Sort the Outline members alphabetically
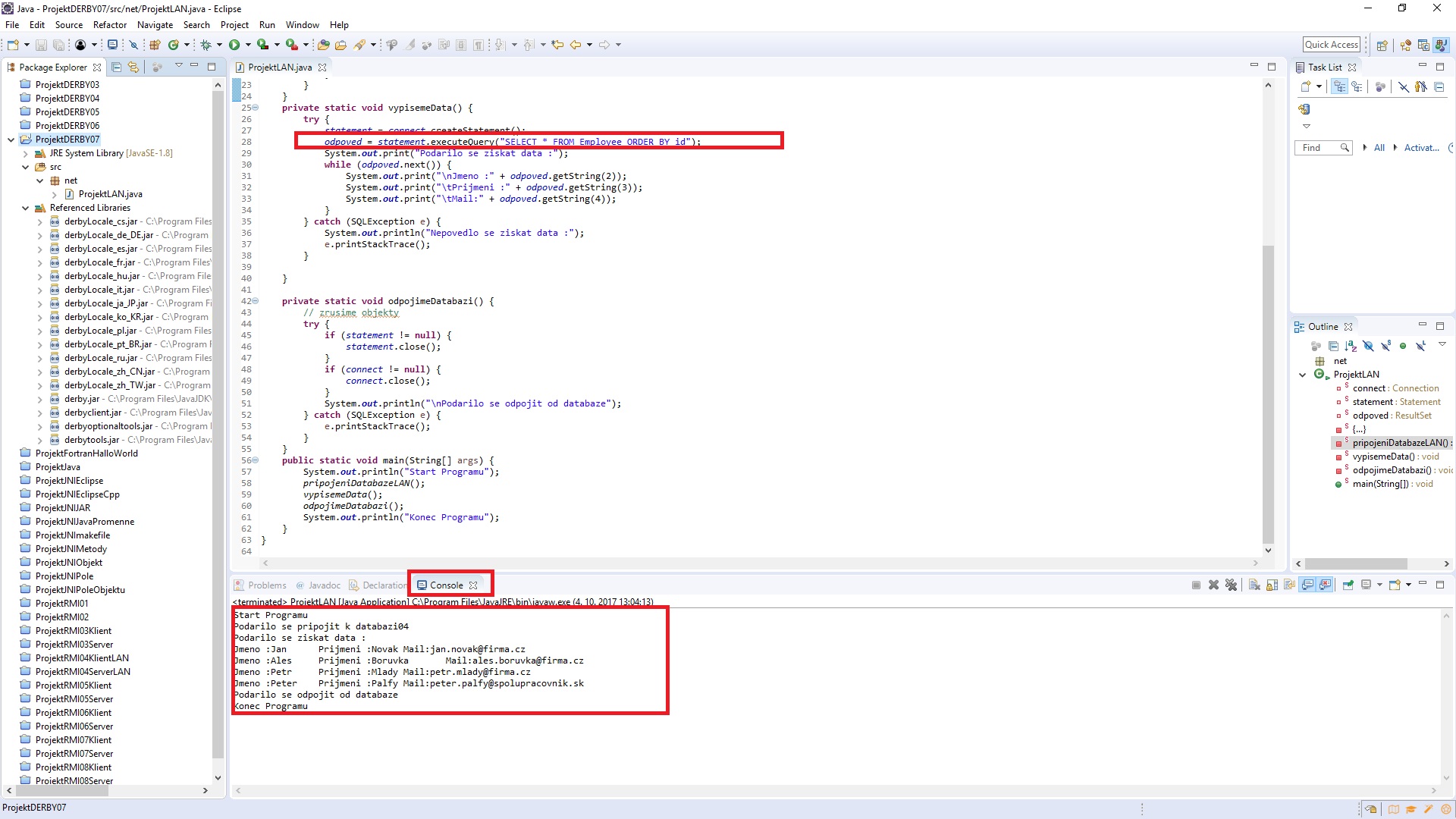The width and height of the screenshot is (1456, 819). tap(1351, 346)
